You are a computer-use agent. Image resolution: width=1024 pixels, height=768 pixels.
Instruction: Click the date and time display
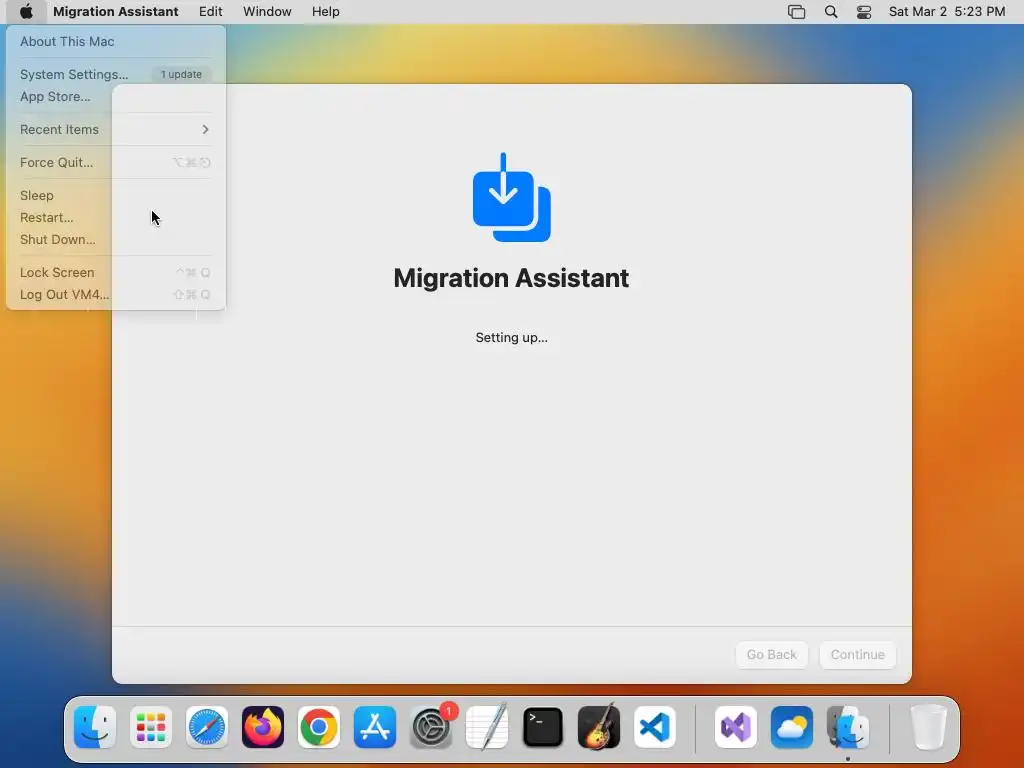(947, 12)
